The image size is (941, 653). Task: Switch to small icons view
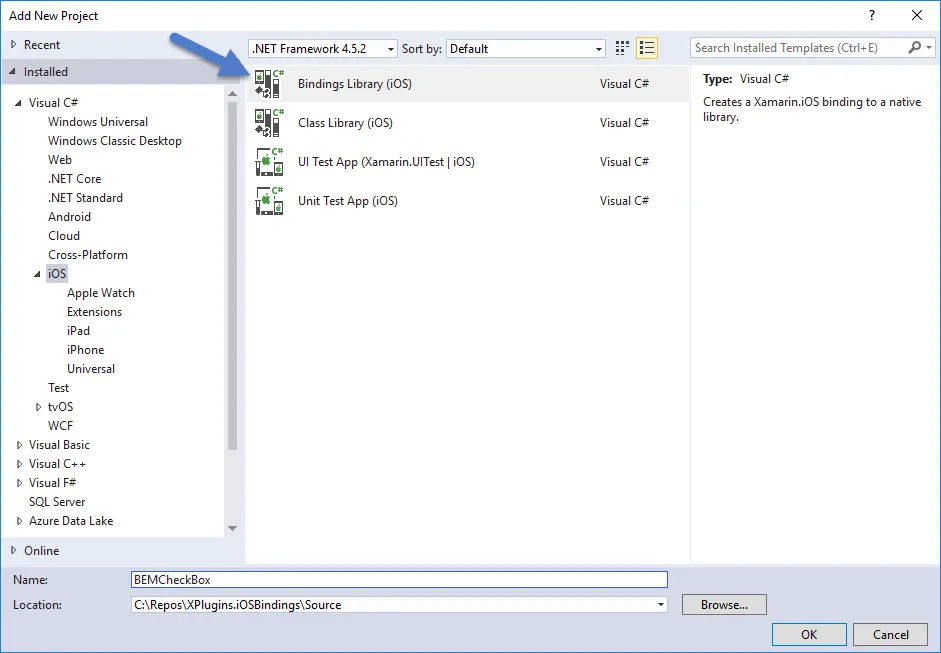(622, 48)
